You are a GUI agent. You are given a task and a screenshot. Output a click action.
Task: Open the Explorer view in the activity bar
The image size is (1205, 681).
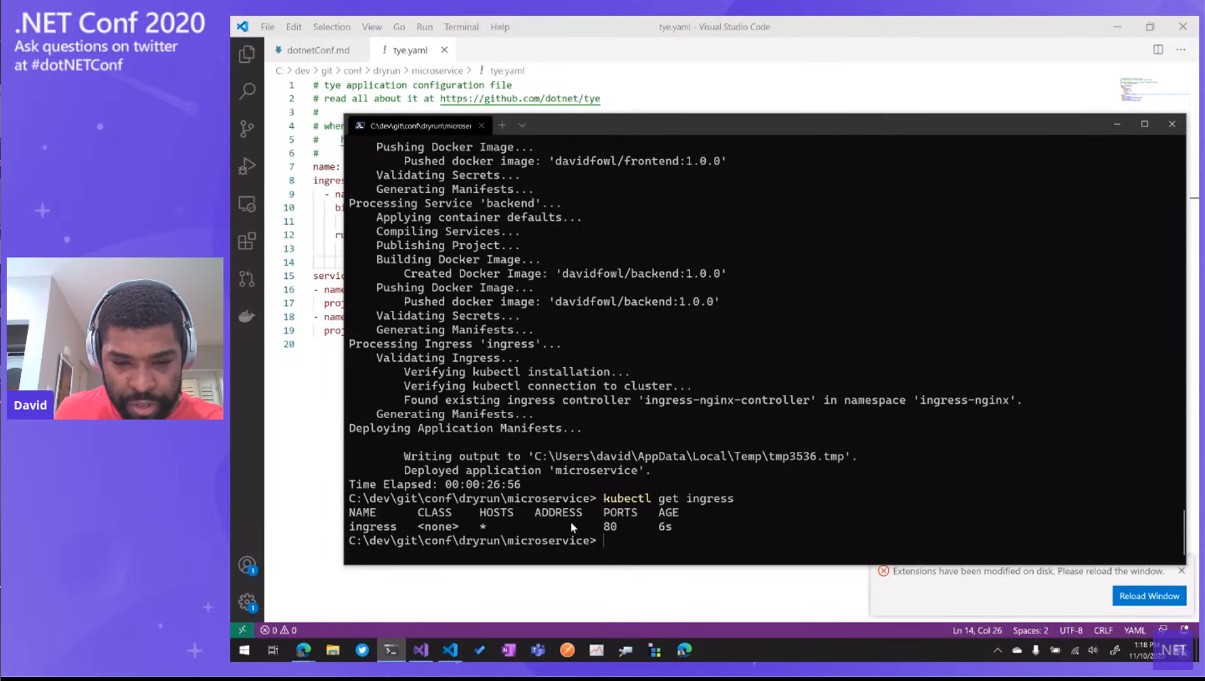pyautogui.click(x=247, y=54)
